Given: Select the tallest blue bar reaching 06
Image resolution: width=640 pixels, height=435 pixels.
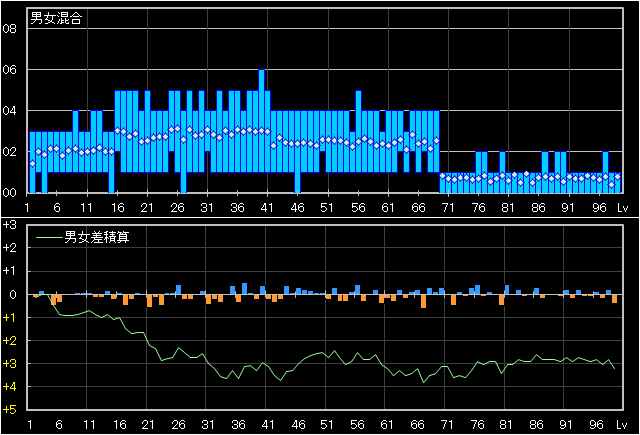Looking at the screenshot, I should [x=261, y=131].
